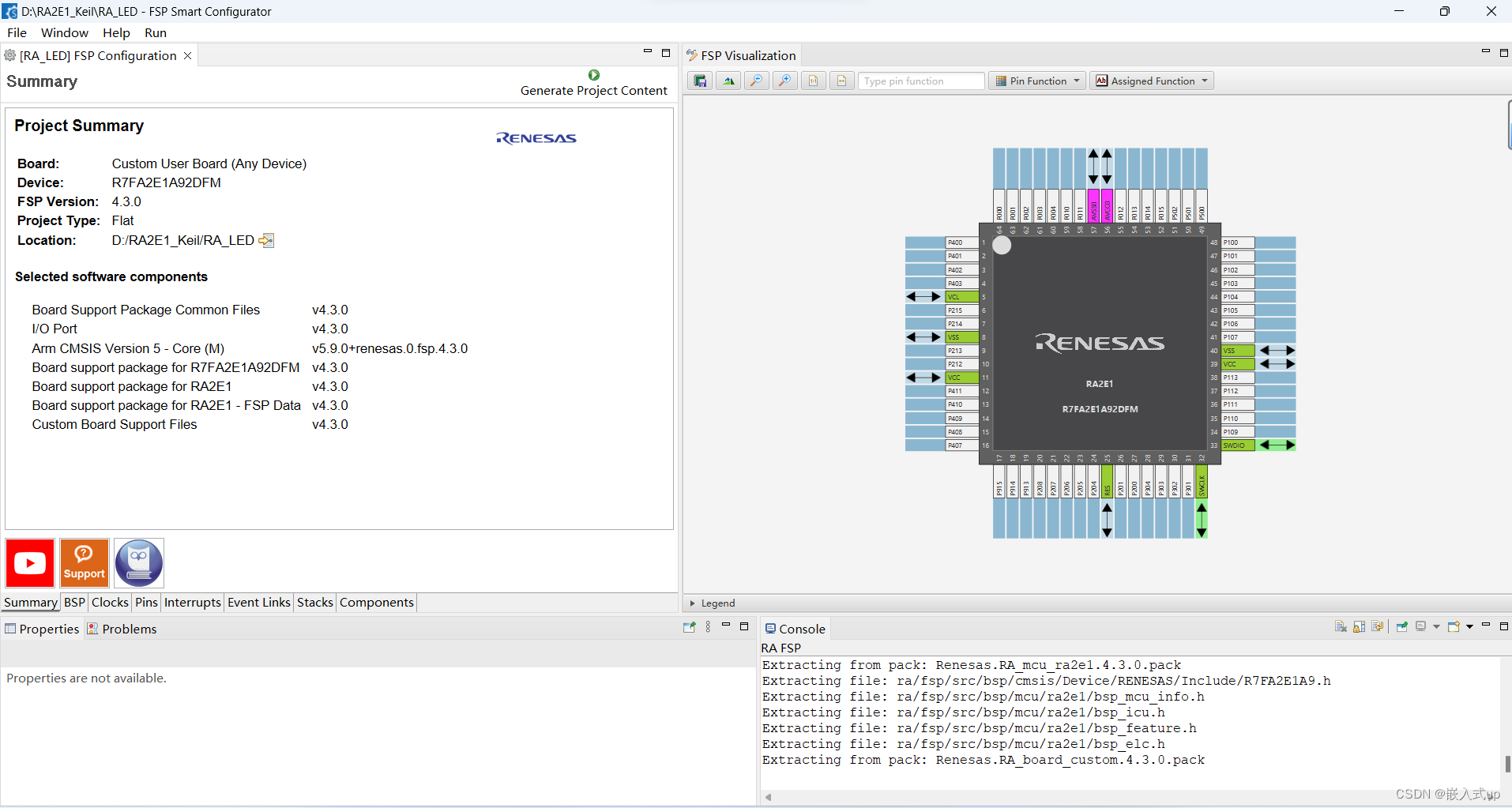1512x808 pixels.
Task: Click the rotate package view toolbar icon
Action: click(x=728, y=81)
